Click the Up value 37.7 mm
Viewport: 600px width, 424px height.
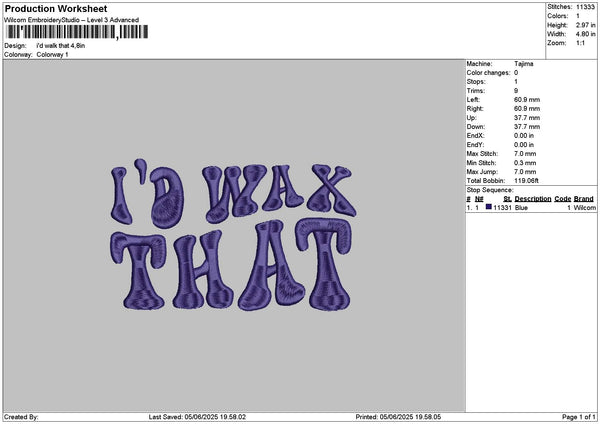tap(527, 117)
